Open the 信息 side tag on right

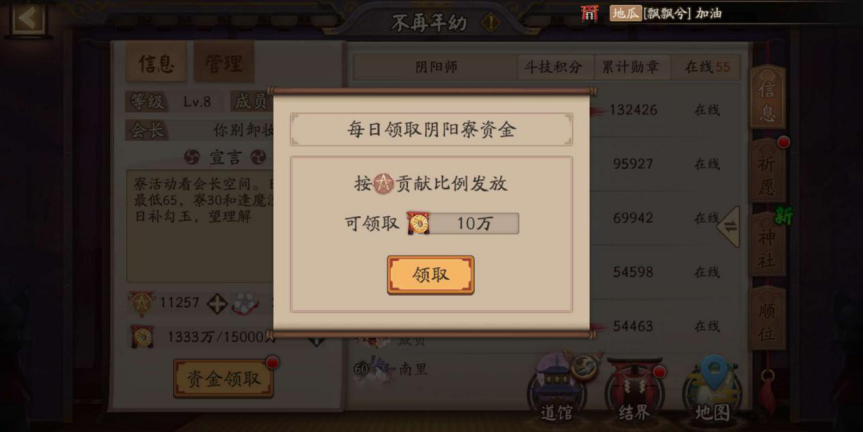tap(767, 97)
